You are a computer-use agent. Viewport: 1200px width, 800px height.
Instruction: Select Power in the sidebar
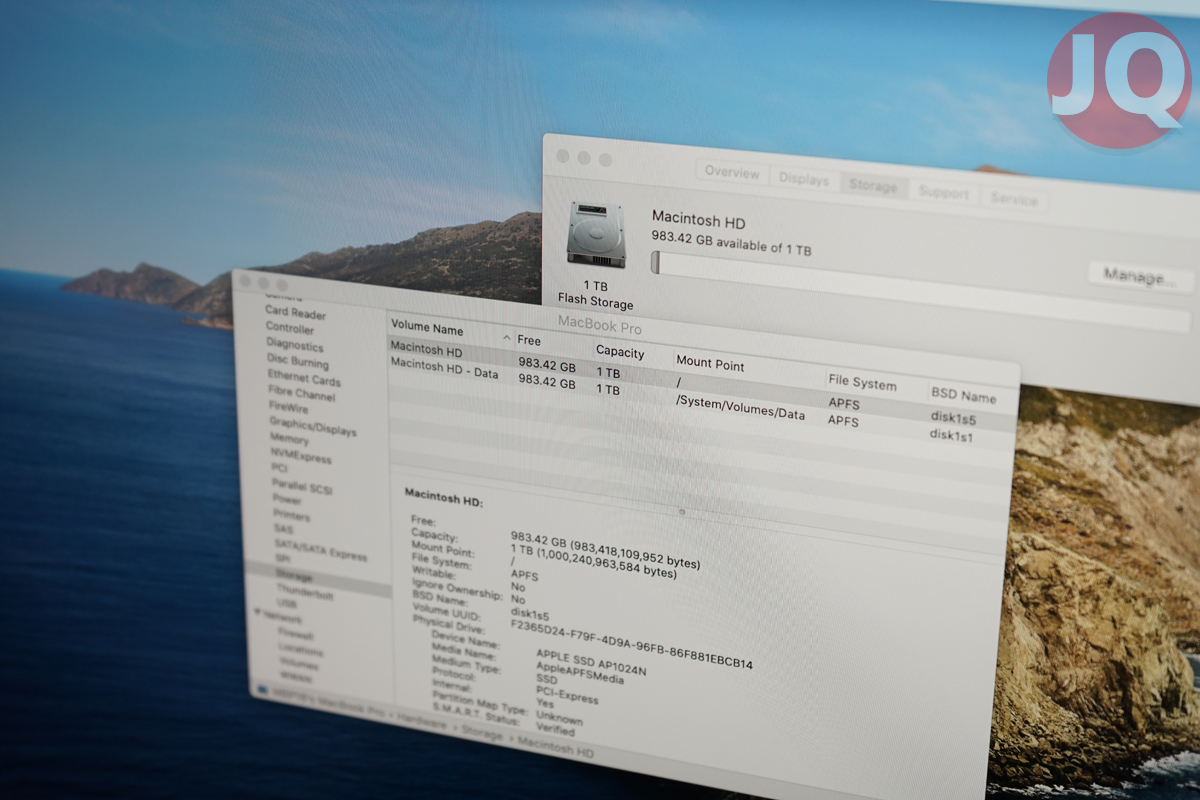[x=287, y=499]
